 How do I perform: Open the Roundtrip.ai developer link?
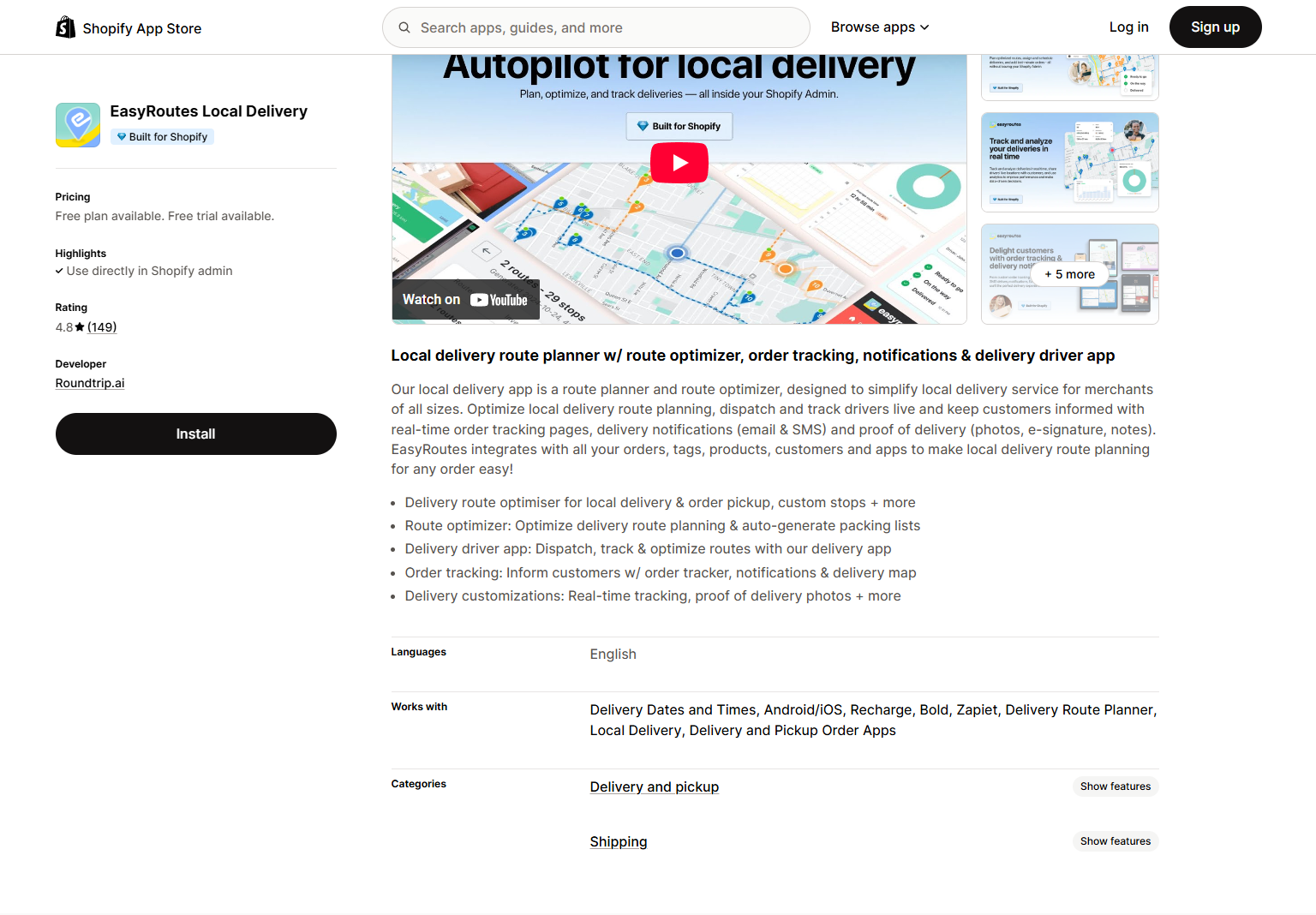(90, 383)
